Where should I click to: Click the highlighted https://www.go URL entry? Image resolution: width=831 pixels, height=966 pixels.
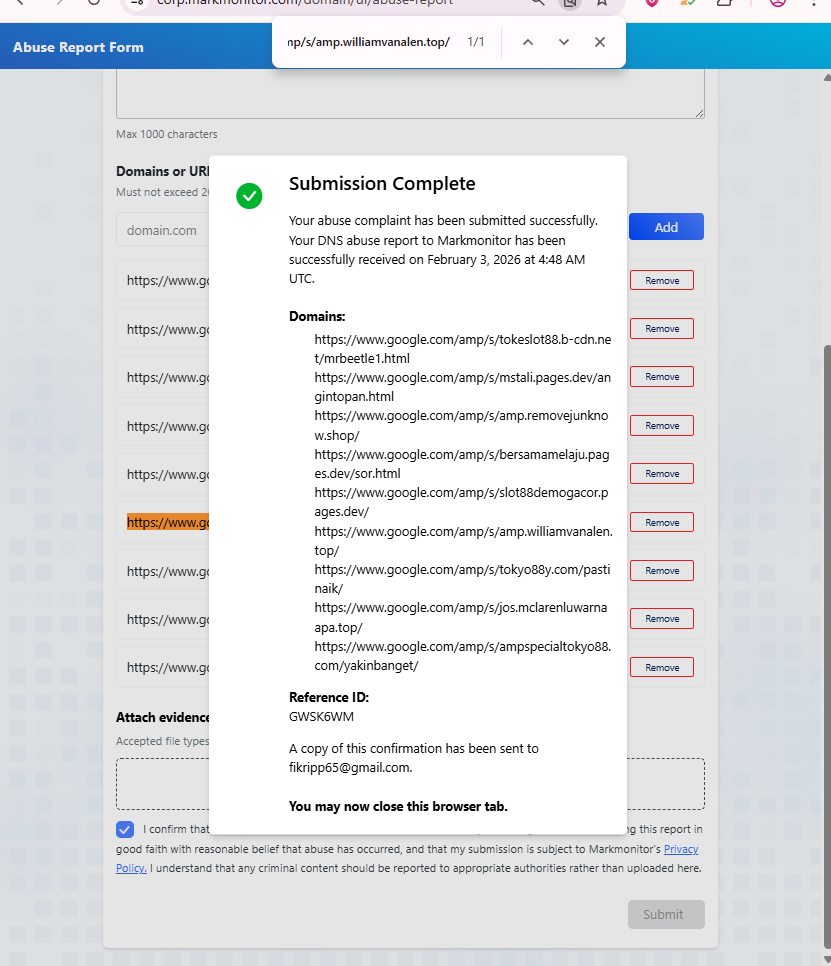[x=168, y=522]
